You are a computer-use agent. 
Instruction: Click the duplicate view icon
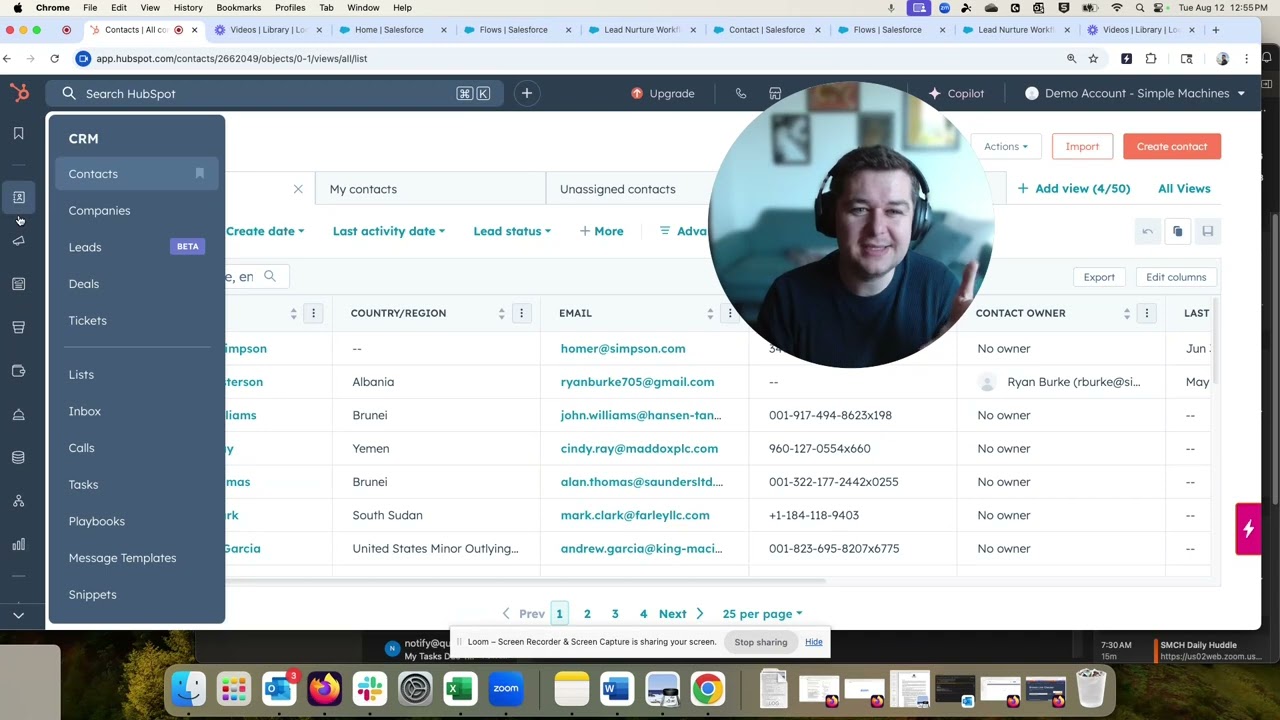tap(1177, 231)
